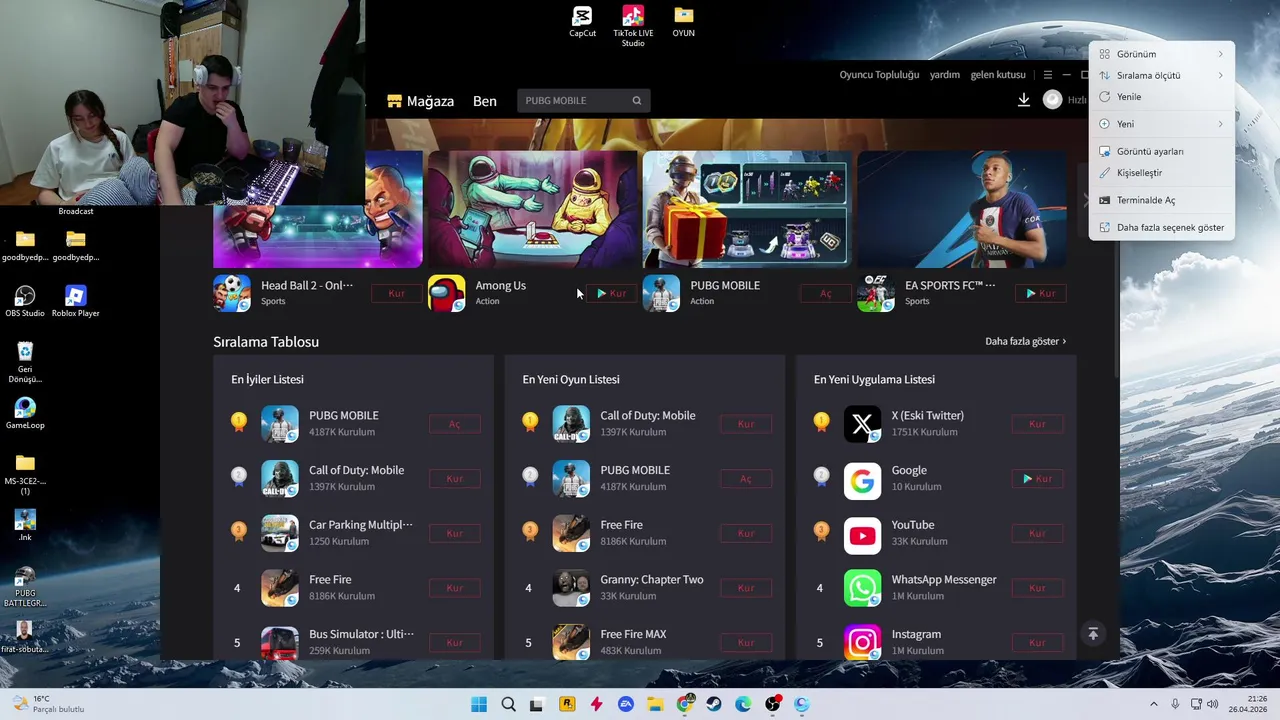Click Kur button for X (Eski Twitter)

[x=1037, y=424]
